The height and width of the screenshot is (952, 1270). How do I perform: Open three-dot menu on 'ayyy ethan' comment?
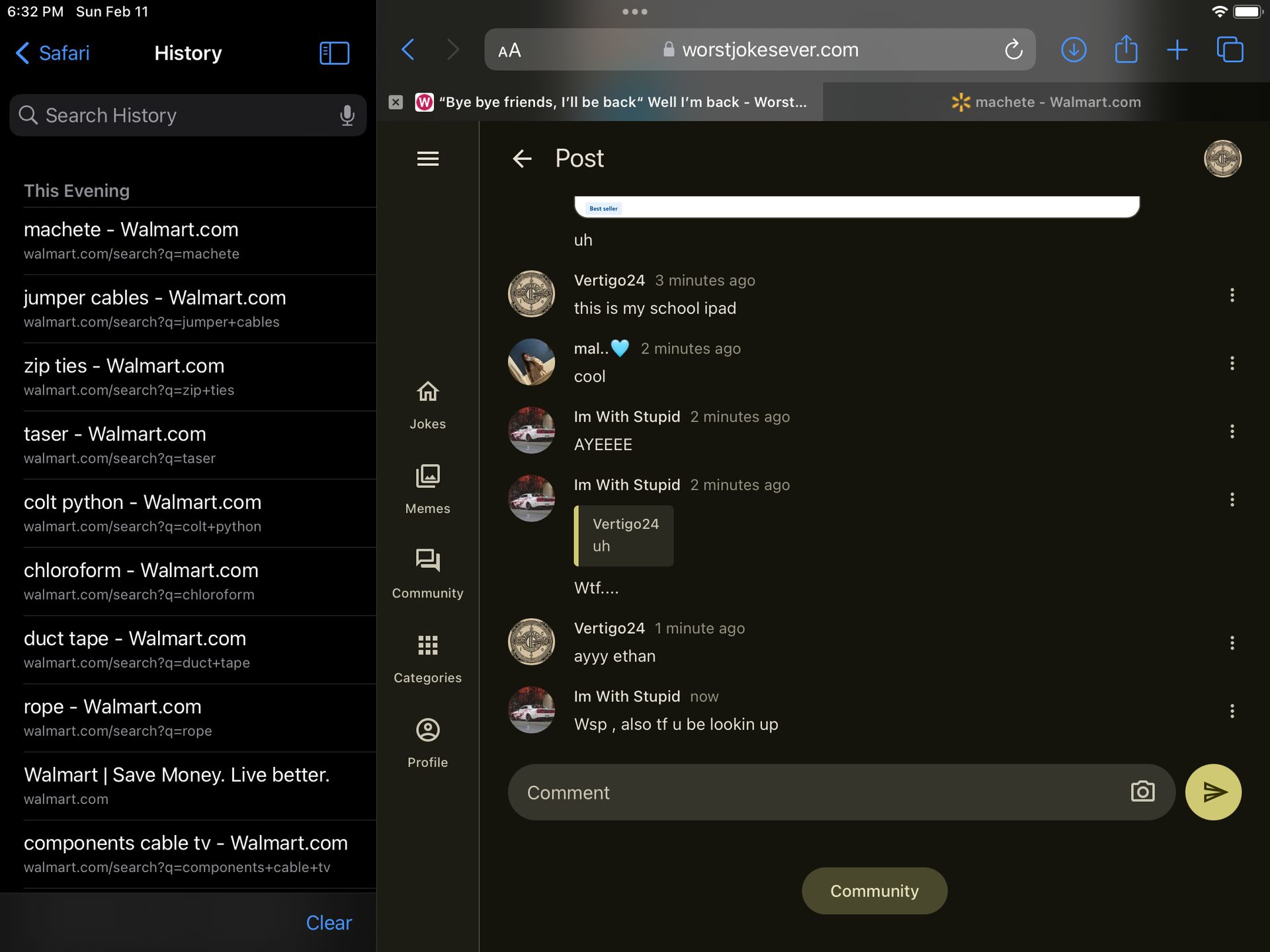(1232, 643)
